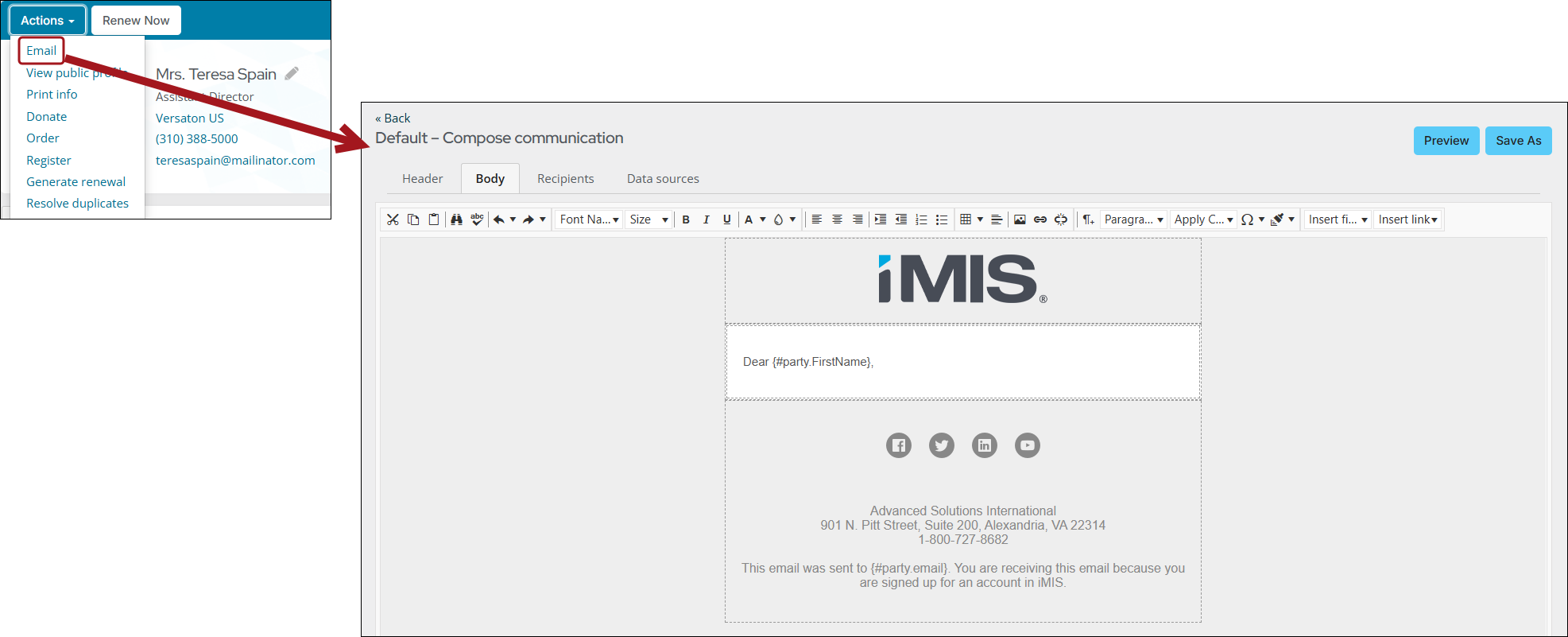Expand the undo history dropdown arrow
The image size is (1568, 637).
point(513,219)
